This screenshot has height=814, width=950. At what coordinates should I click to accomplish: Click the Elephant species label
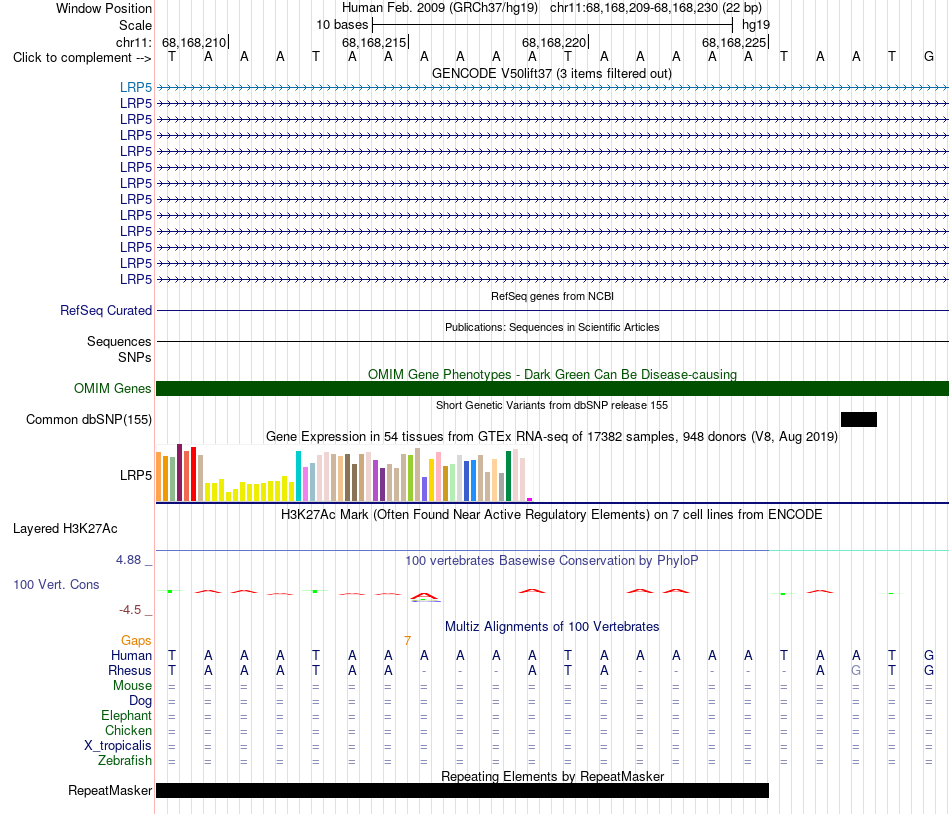coord(126,715)
